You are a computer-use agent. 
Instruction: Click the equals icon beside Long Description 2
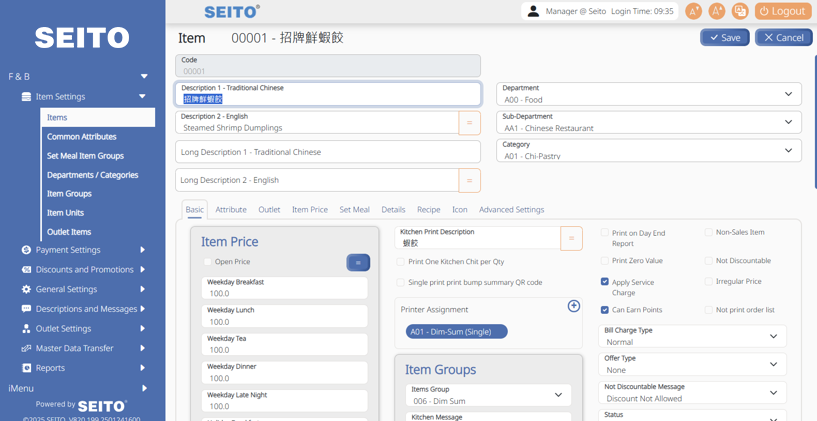(x=469, y=180)
